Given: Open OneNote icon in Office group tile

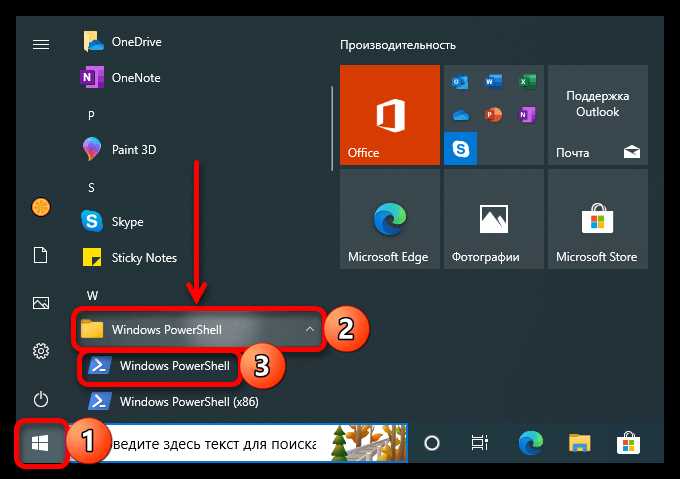Looking at the screenshot, I should (x=527, y=114).
